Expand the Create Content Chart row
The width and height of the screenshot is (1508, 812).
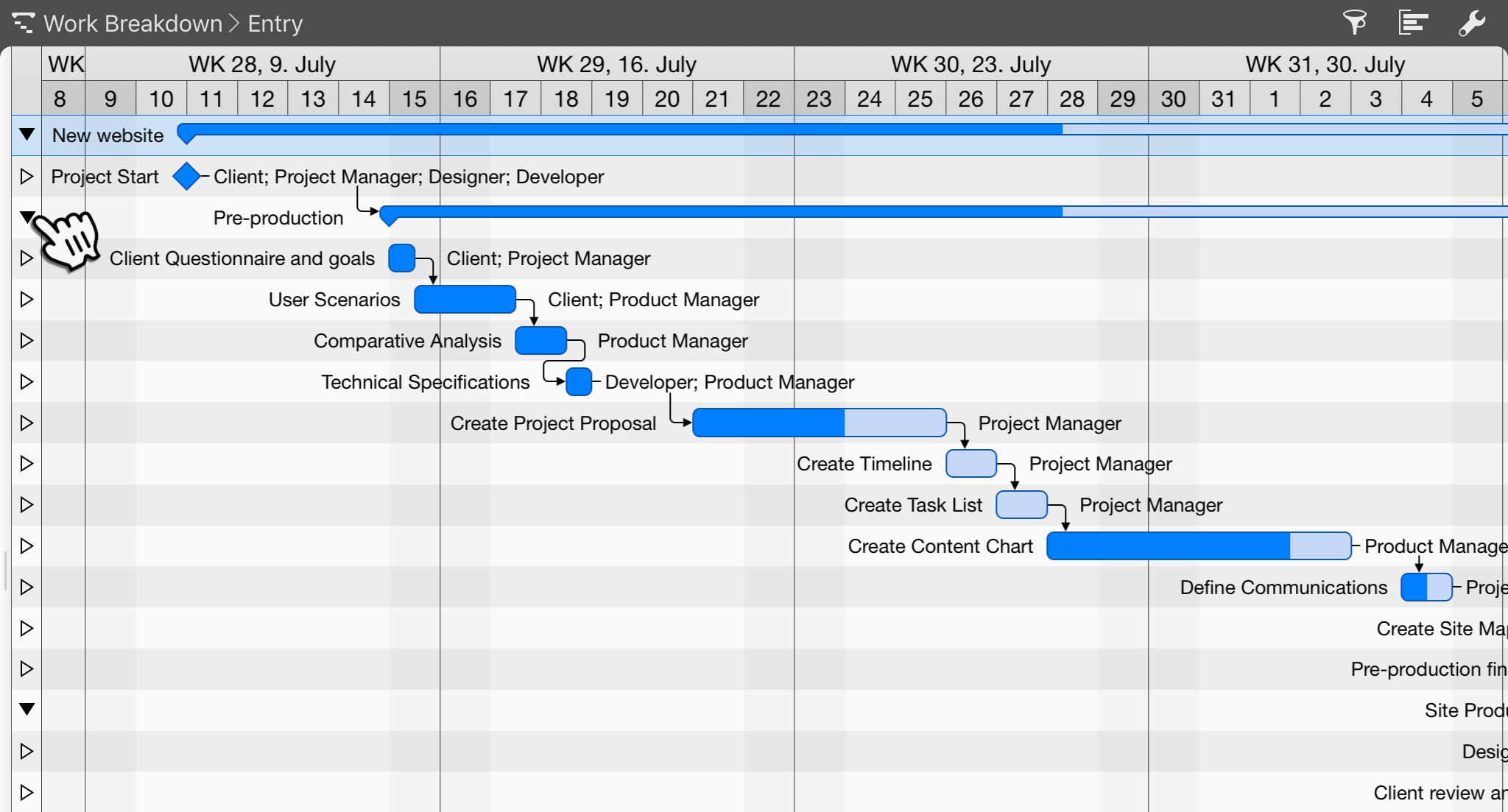(27, 546)
